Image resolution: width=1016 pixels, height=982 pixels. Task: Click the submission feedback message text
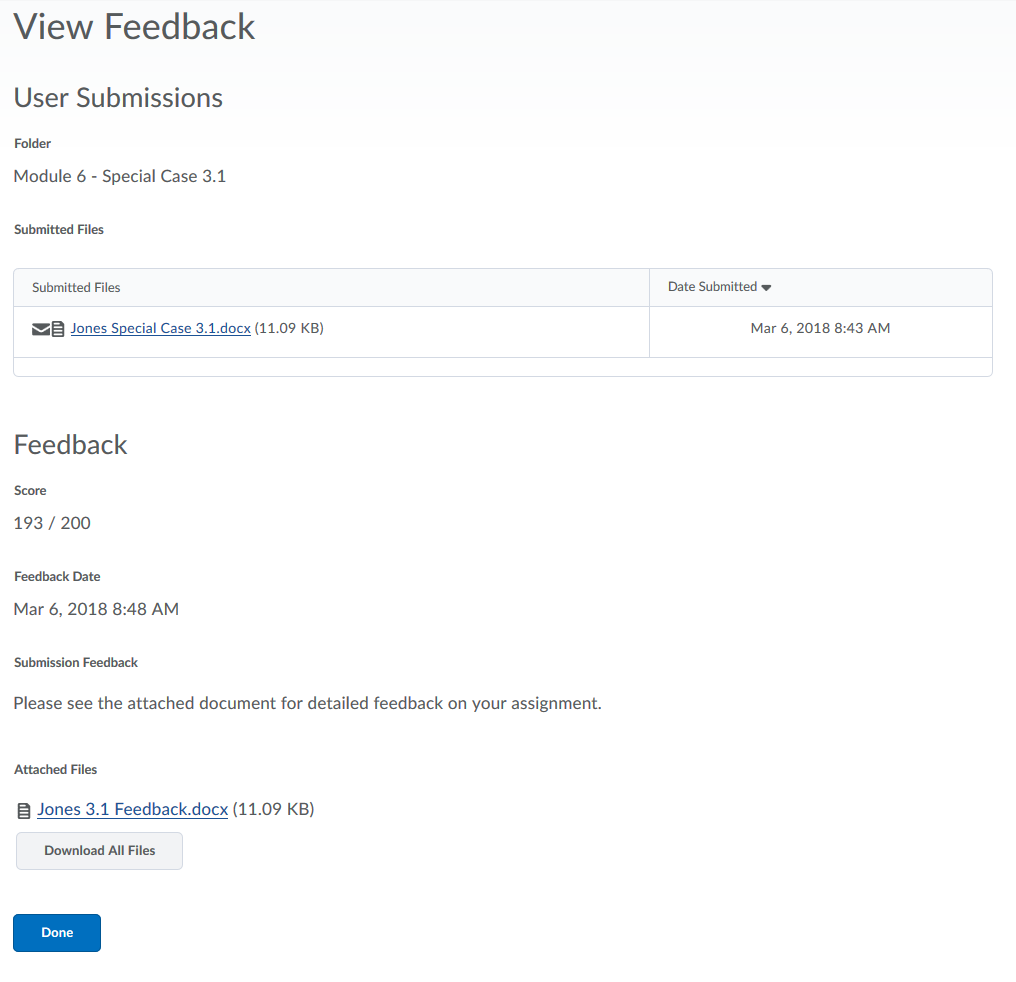point(307,703)
